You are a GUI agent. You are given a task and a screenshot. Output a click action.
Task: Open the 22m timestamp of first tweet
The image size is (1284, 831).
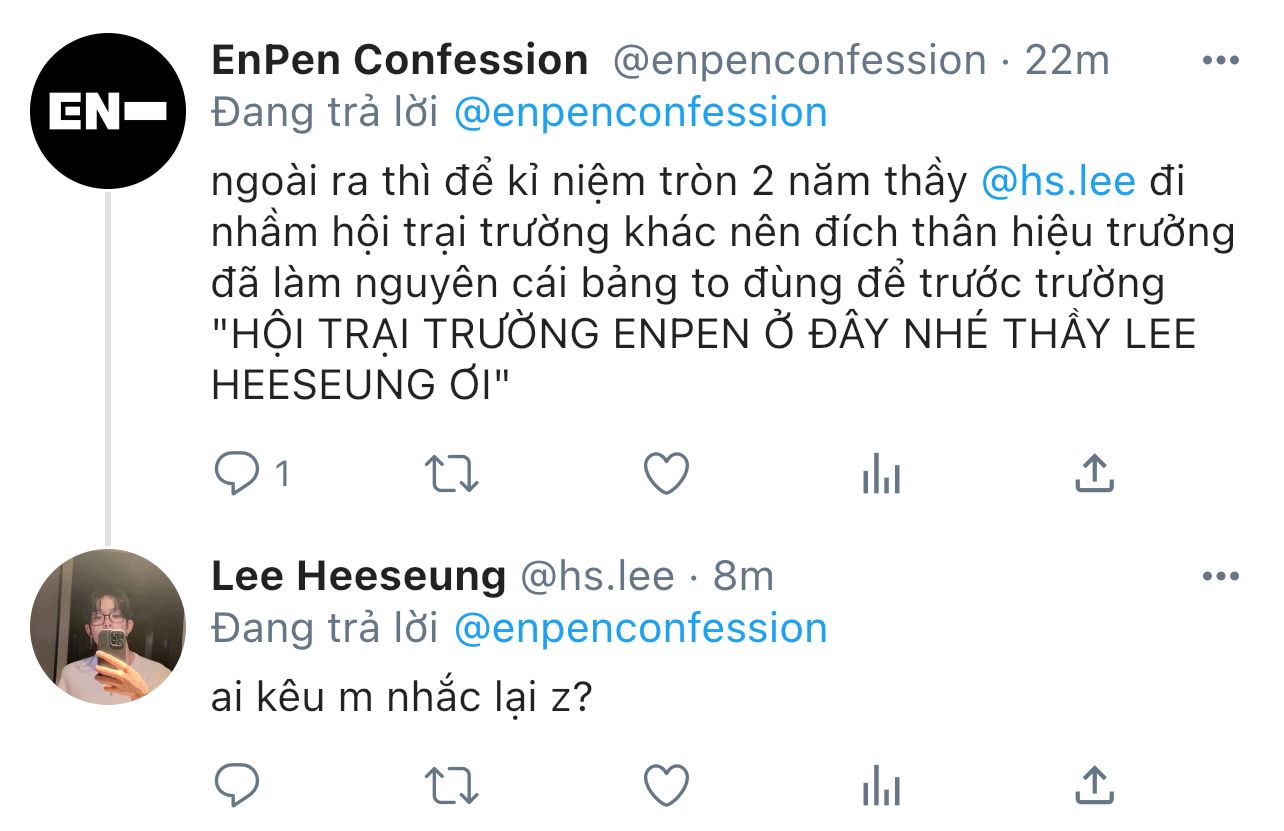click(1067, 61)
